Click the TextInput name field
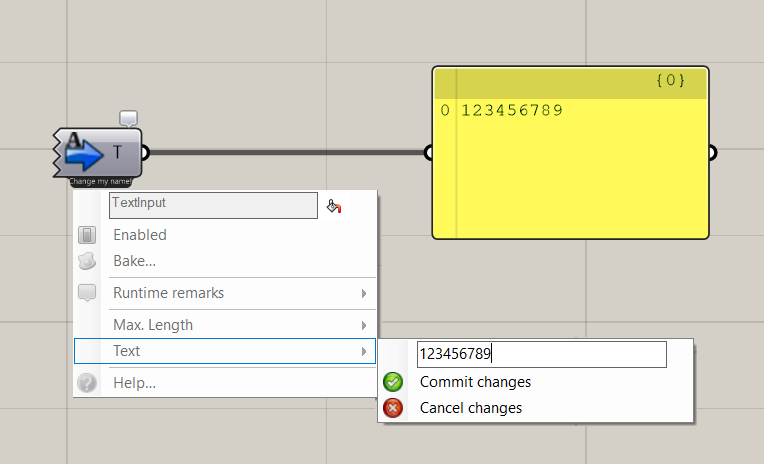Image resolution: width=764 pixels, height=464 pixels. pos(213,205)
